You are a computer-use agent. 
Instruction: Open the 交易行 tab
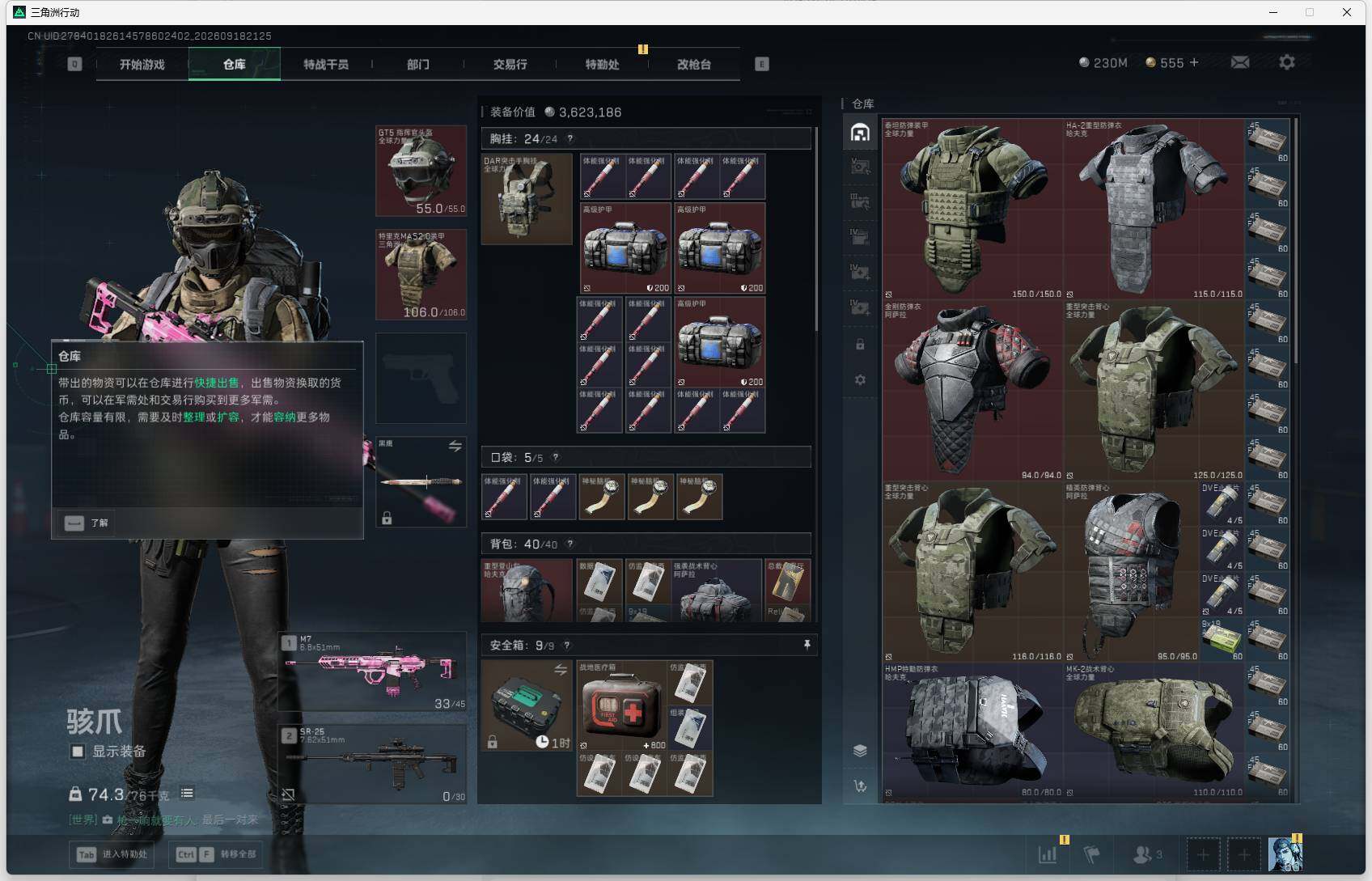click(x=510, y=64)
